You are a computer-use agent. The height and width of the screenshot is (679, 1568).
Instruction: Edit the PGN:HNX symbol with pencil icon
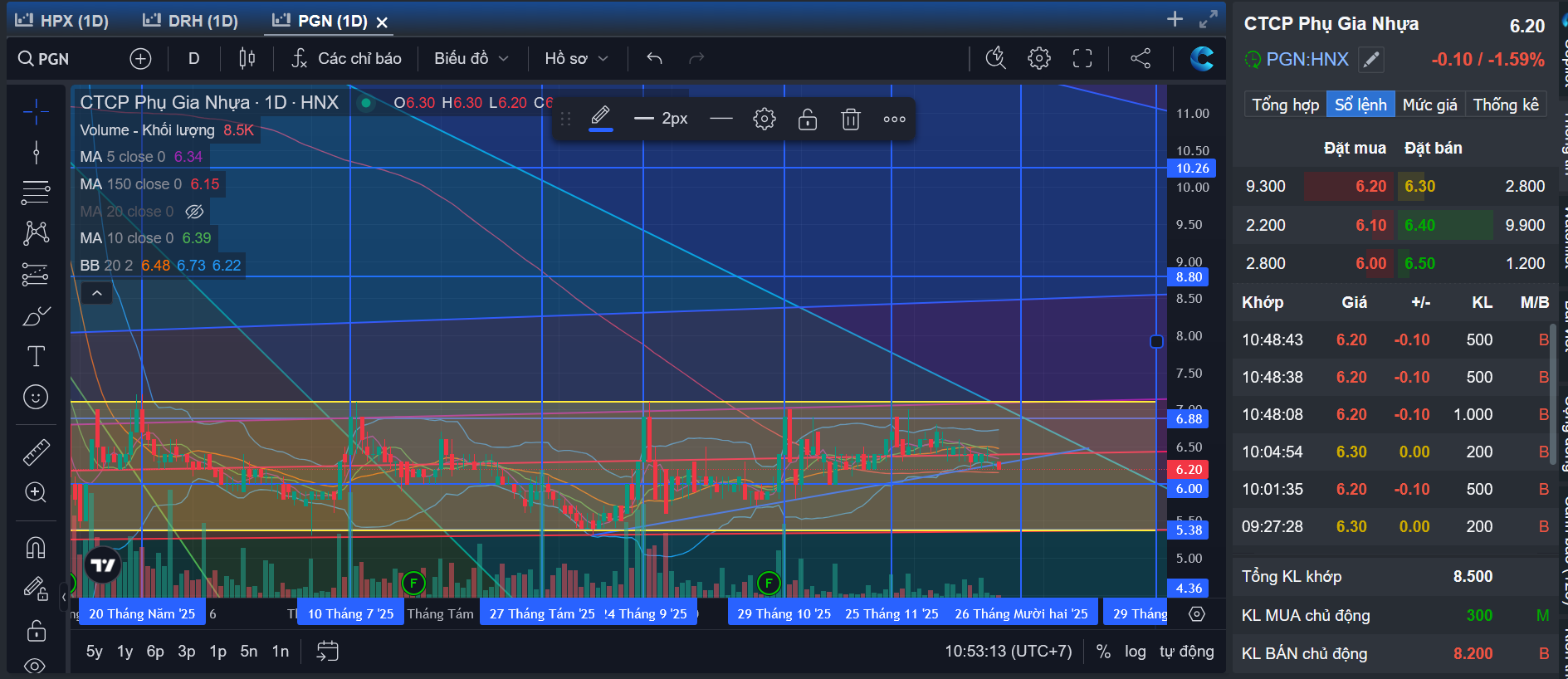[1371, 60]
